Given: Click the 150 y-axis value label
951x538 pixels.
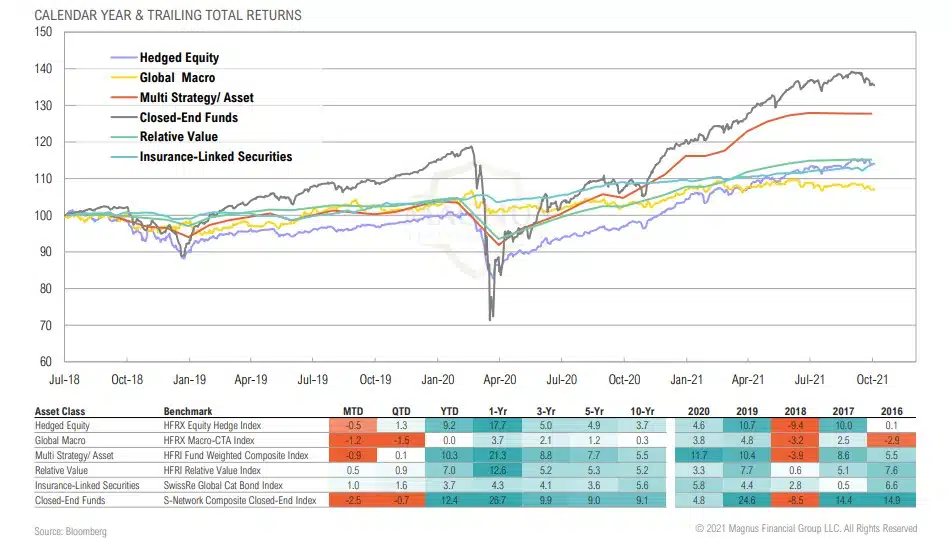Looking at the screenshot, I should (42, 32).
